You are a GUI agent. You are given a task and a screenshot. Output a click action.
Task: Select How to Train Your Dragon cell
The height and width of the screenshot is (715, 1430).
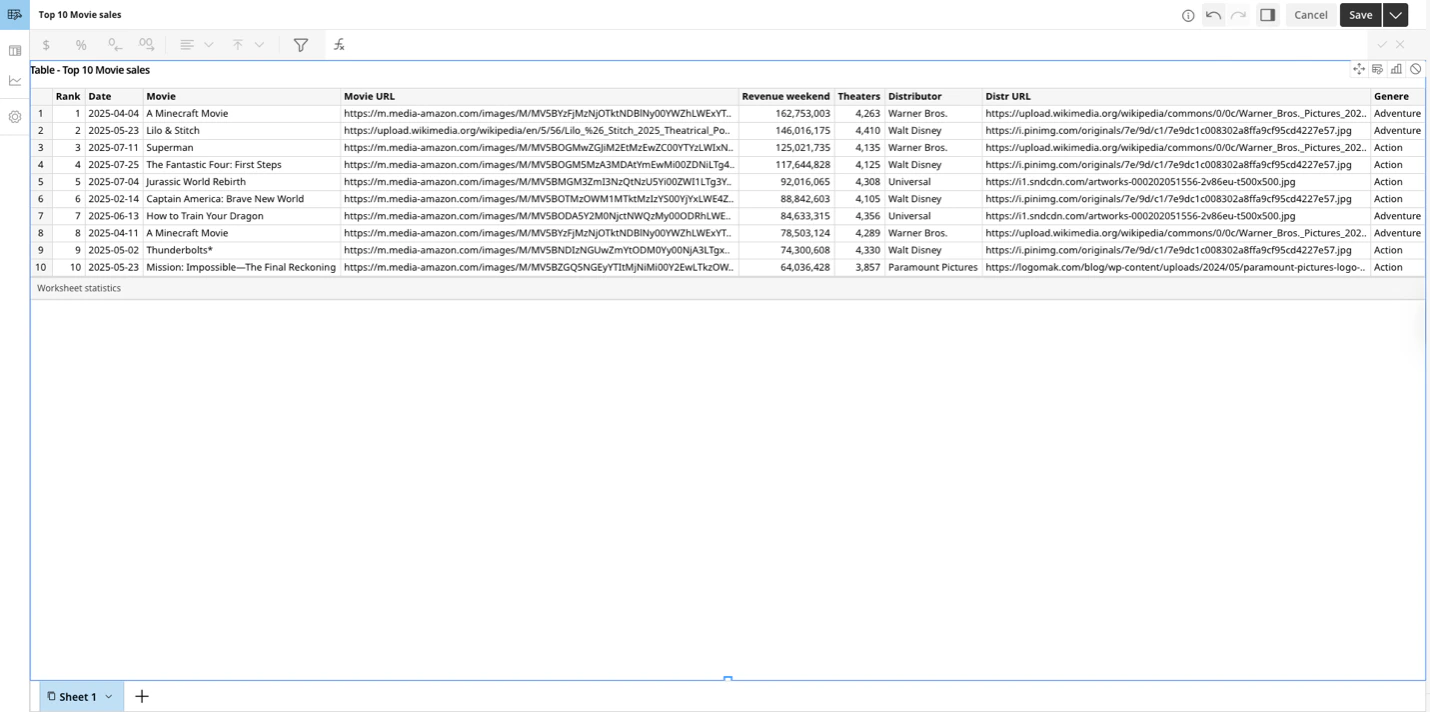(x=242, y=216)
